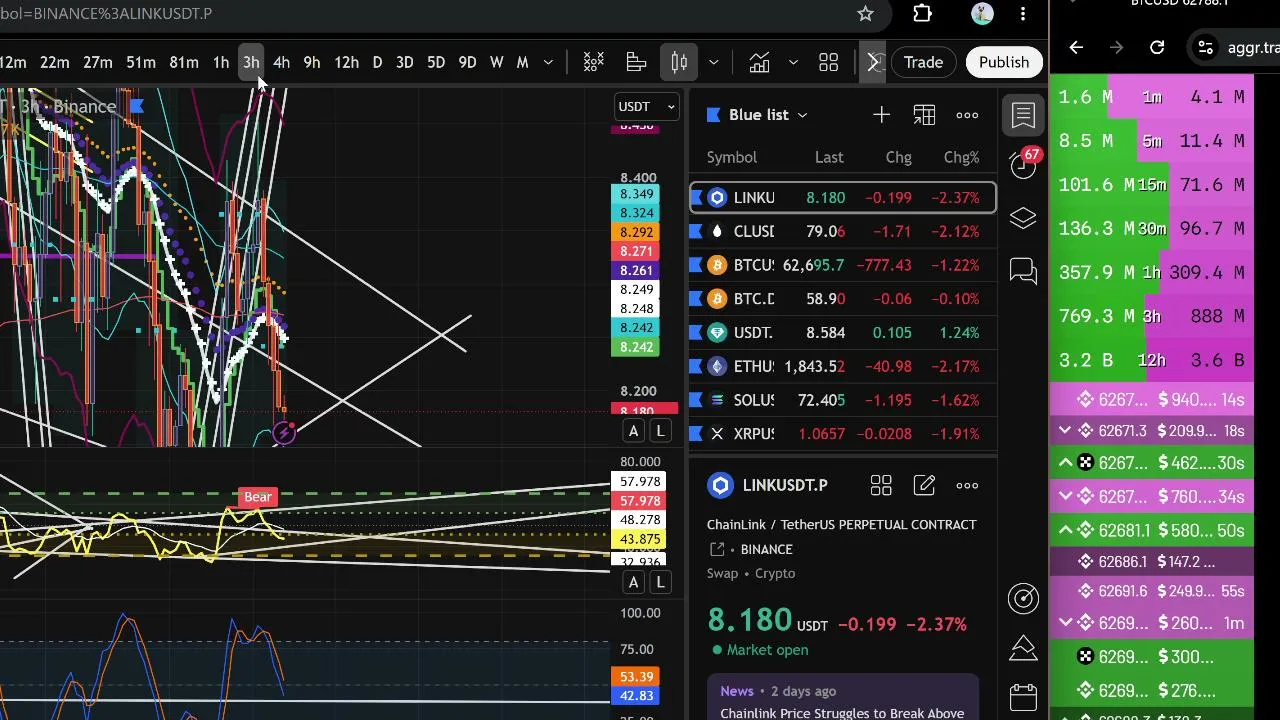This screenshot has height=720, width=1280.
Task: Select the CLUSI watchlist row
Action: [842, 231]
